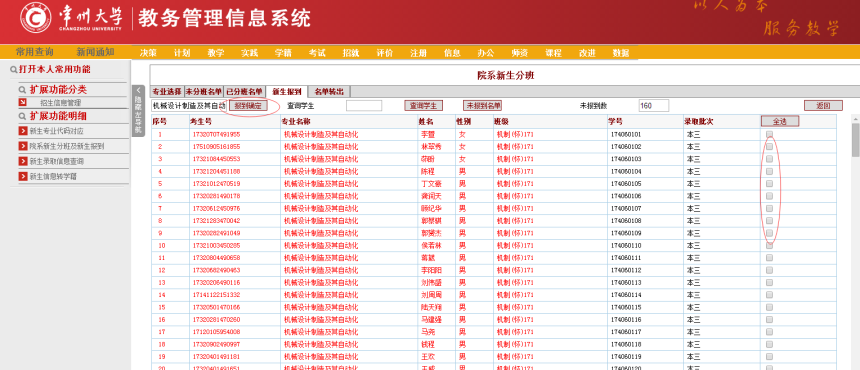Open the 专业选择 tab
860x370 pixels.
pos(167,92)
